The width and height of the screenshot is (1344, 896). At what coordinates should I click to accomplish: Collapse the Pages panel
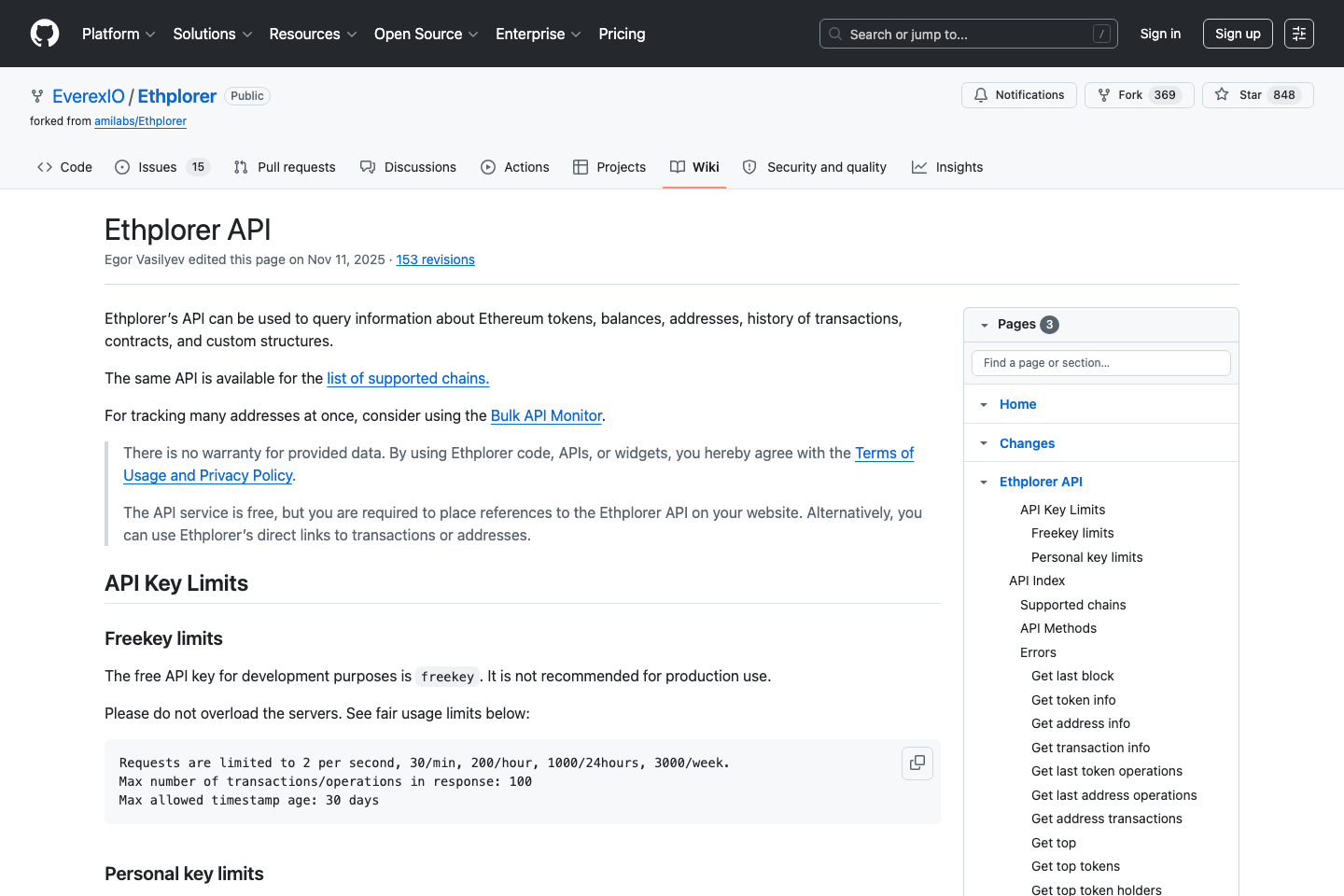(985, 324)
